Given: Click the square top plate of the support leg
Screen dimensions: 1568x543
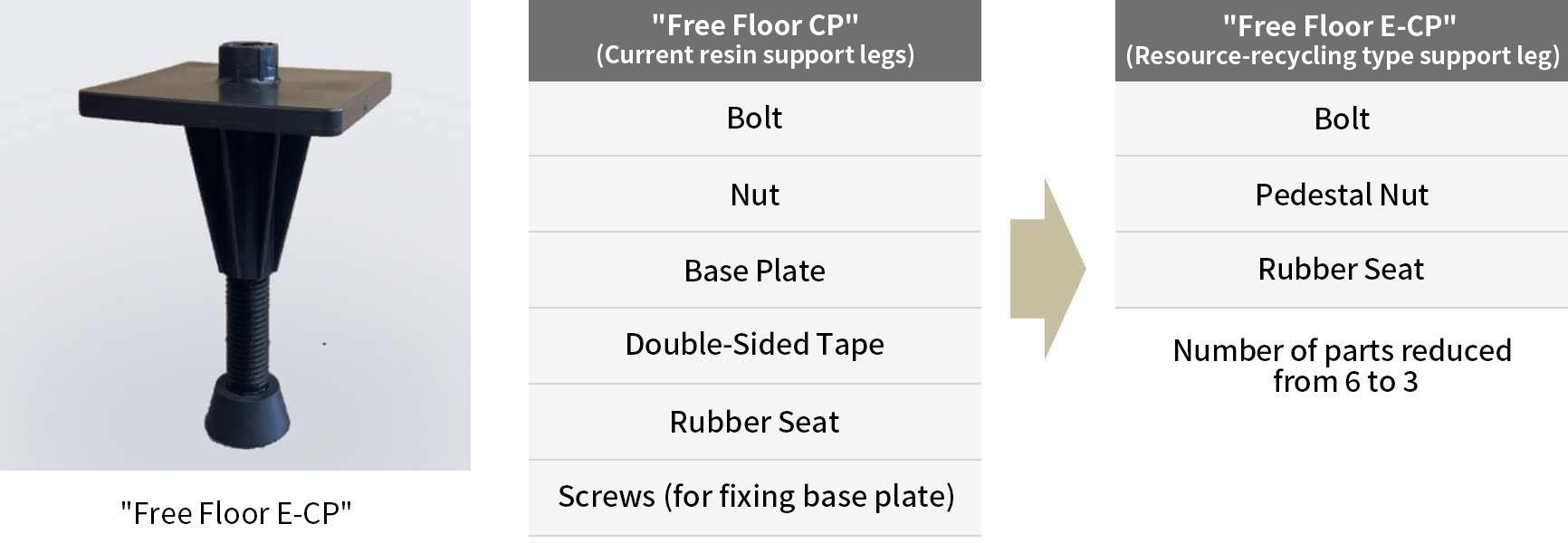Looking at the screenshot, I should 235,102.
